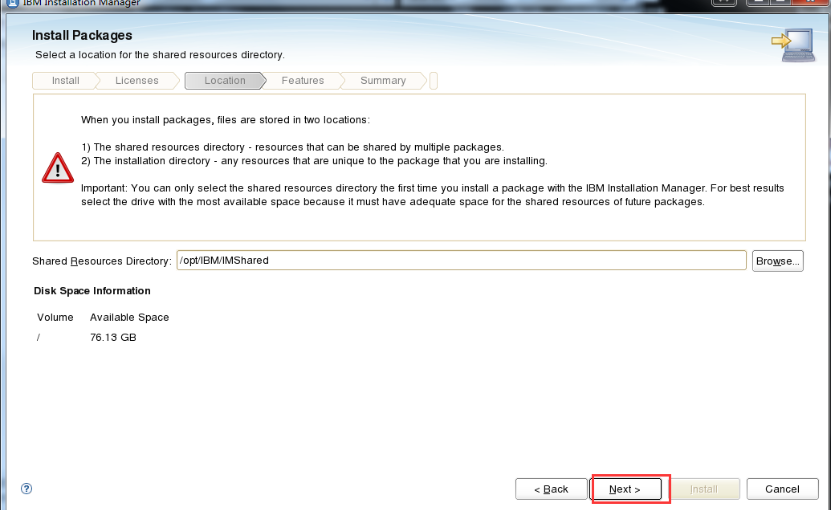
Task: Click the IBM Installation Manager title icon
Action: pos(12,3)
